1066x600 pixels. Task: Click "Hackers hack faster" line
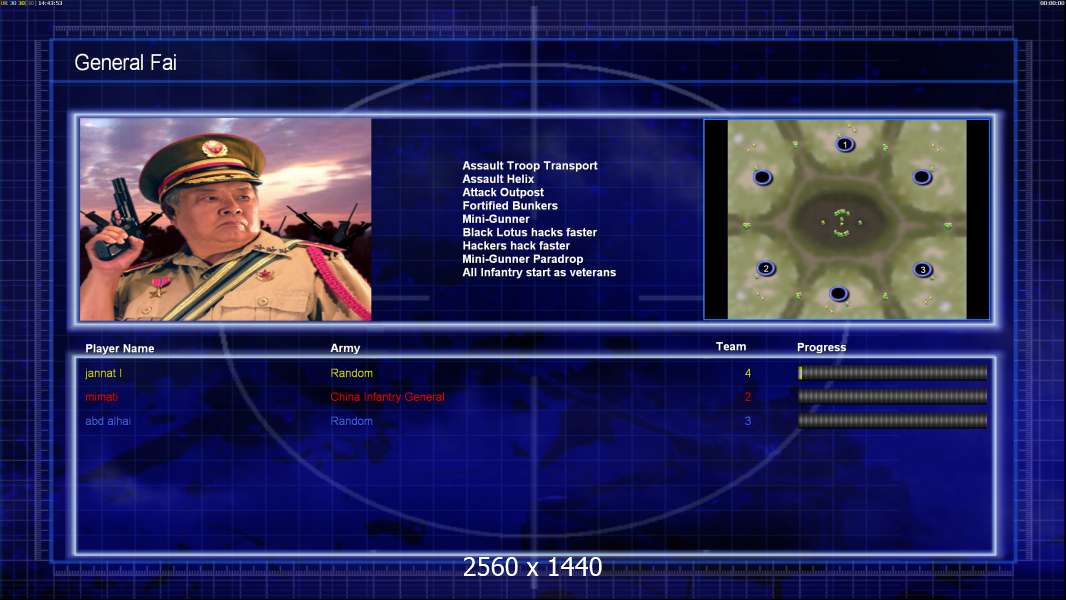click(x=516, y=245)
